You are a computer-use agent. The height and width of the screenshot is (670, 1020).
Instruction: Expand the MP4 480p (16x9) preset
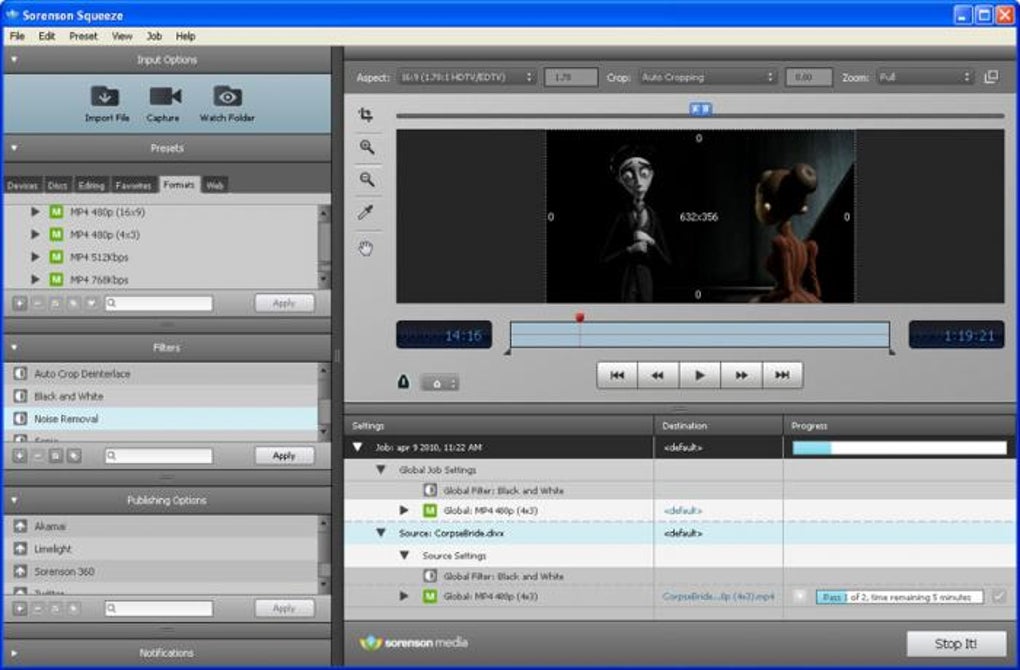(35, 211)
